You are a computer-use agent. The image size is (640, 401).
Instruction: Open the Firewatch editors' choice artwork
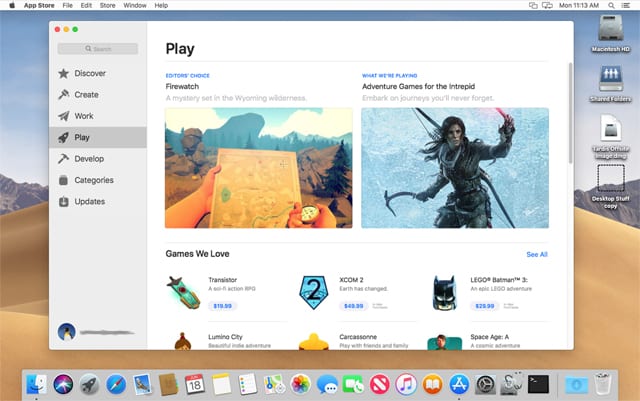(x=258, y=167)
